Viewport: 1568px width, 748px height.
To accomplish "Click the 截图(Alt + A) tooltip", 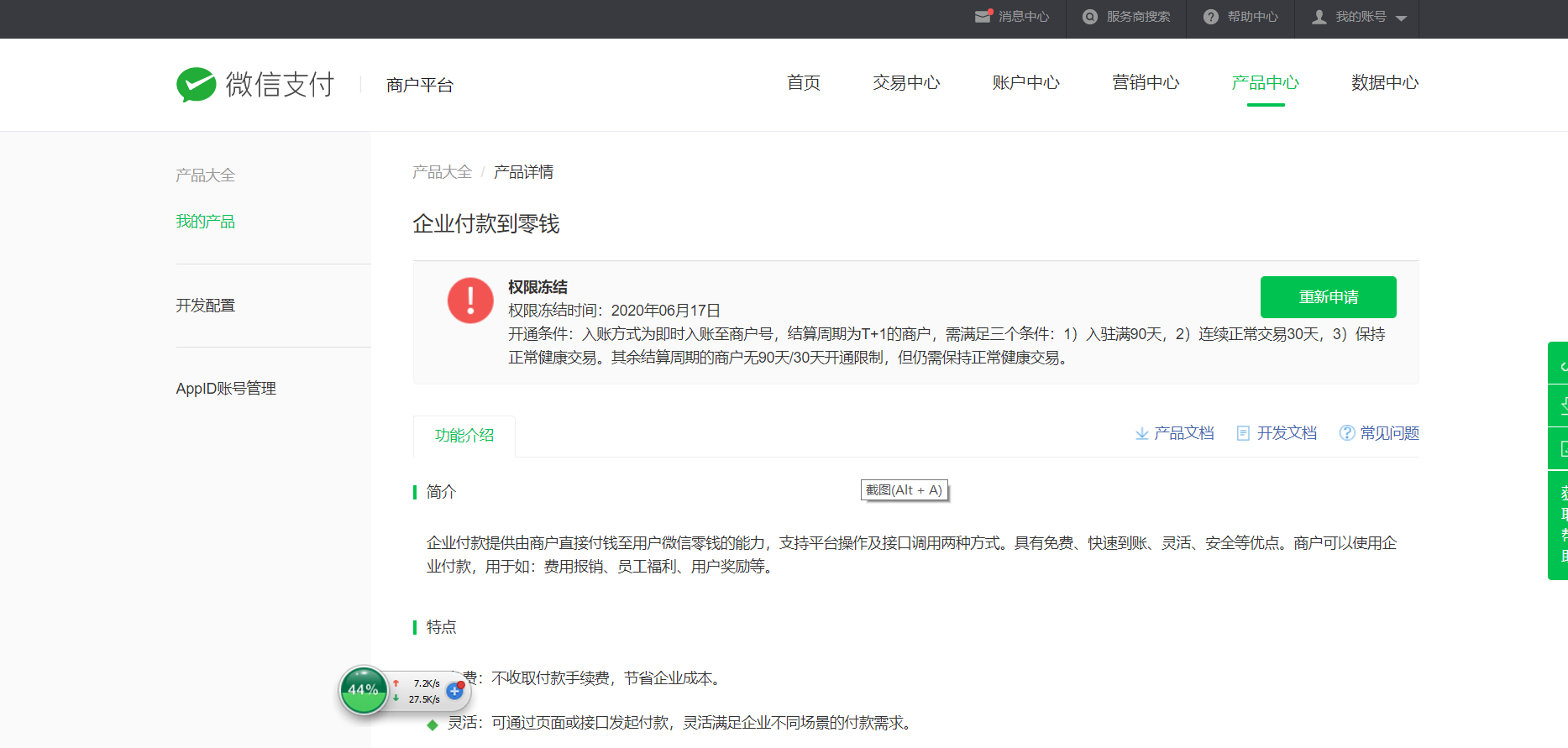I will point(905,490).
